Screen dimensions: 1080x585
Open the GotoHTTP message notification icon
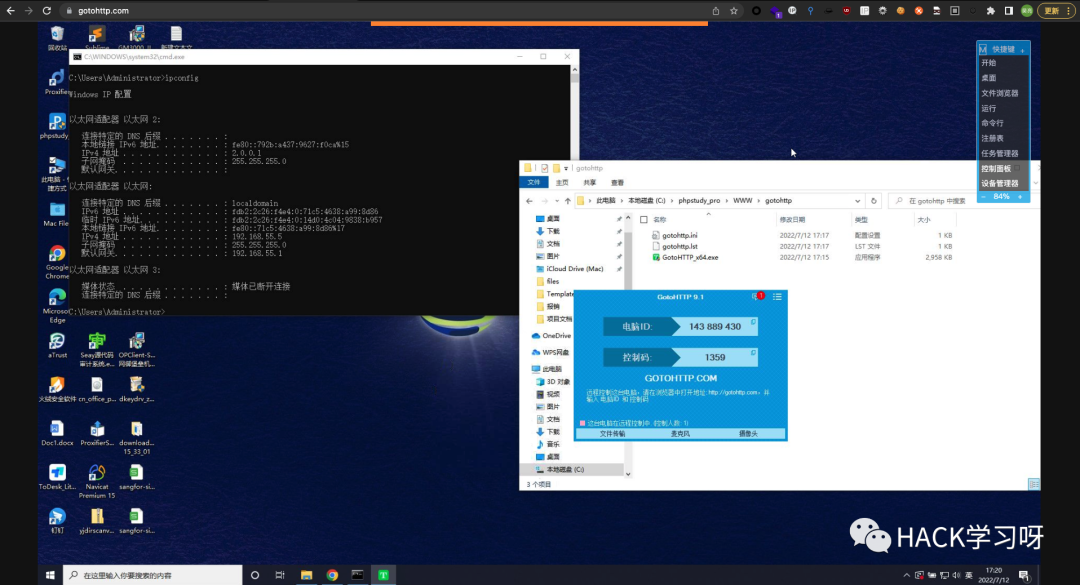click(x=757, y=296)
